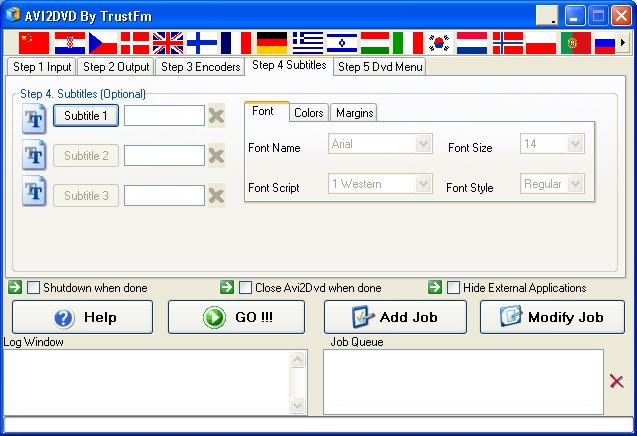Minimize to tray using the title bar dot button

pyautogui.click(x=547, y=15)
